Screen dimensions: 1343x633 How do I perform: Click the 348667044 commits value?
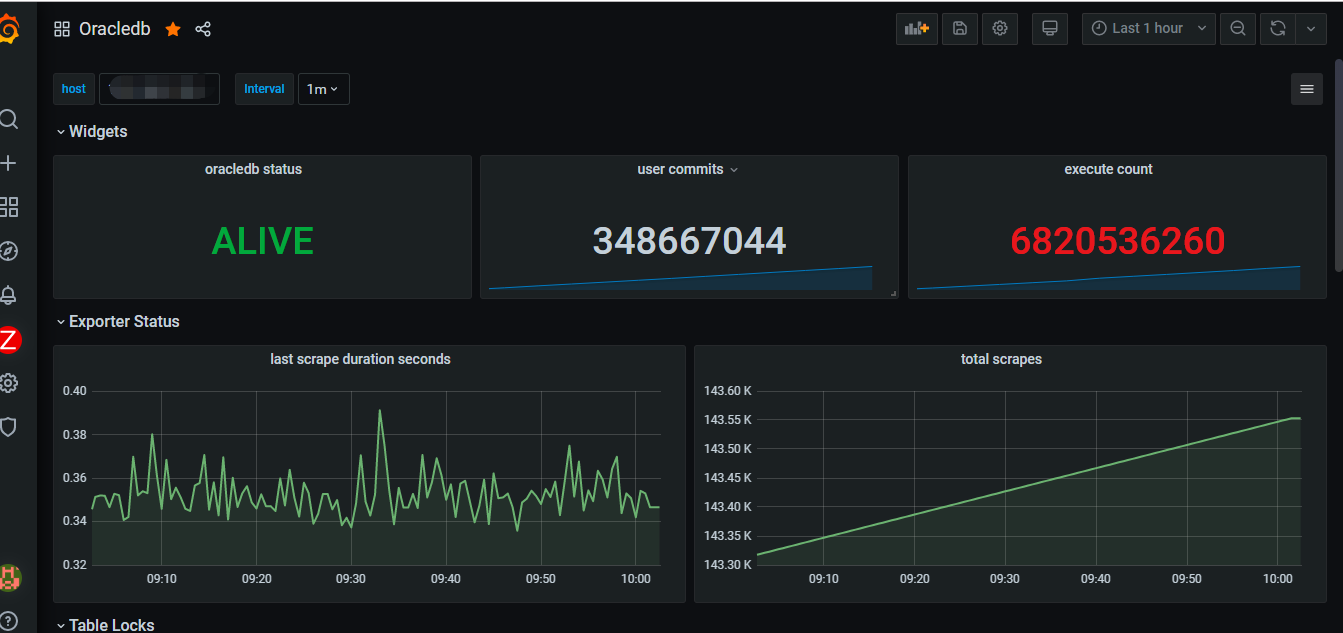(x=690, y=241)
